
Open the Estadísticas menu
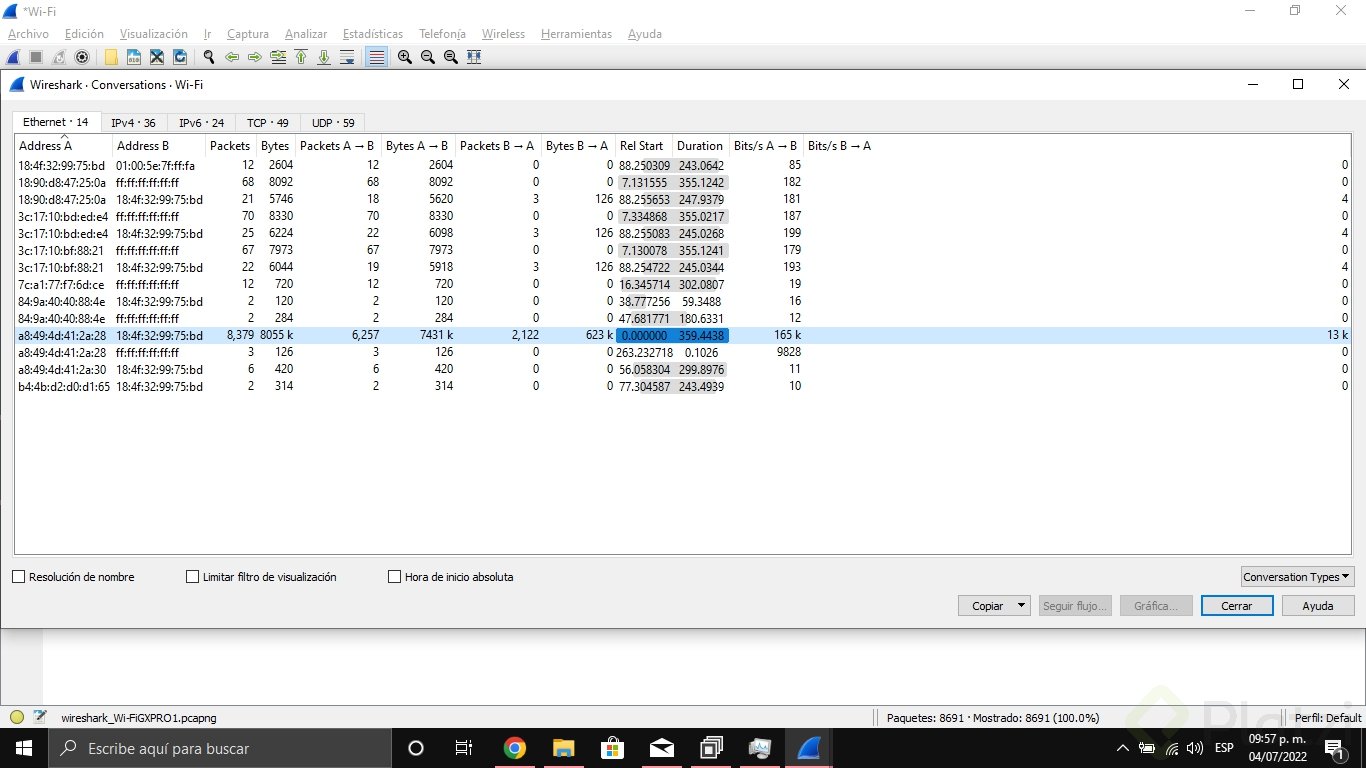(x=372, y=34)
